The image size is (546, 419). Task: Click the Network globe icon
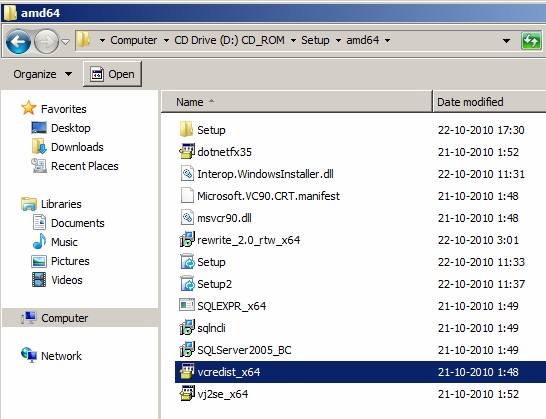click(29, 355)
